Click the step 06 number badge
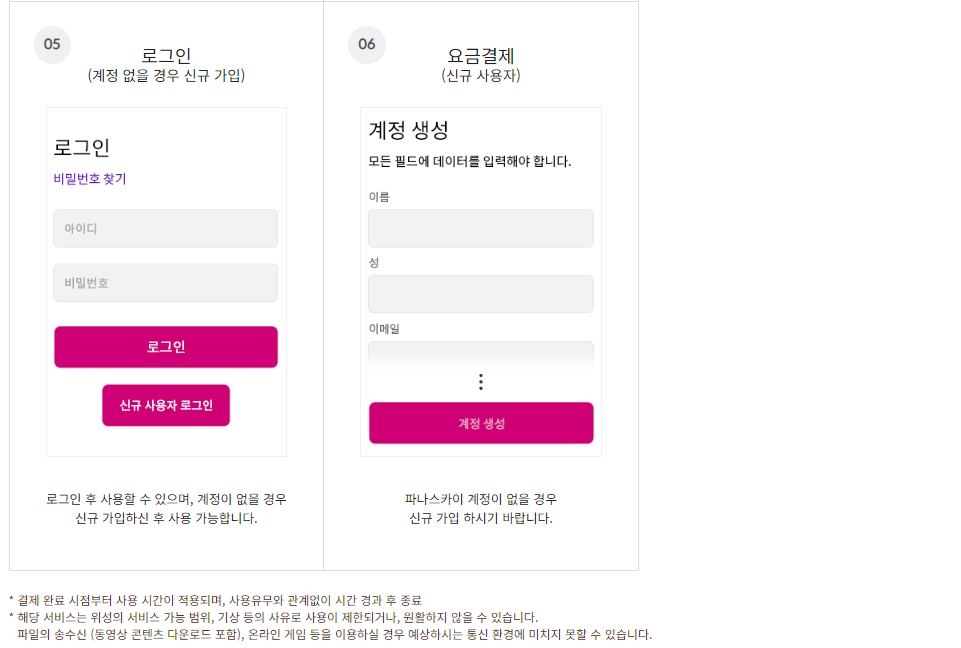The image size is (961, 648). click(366, 44)
